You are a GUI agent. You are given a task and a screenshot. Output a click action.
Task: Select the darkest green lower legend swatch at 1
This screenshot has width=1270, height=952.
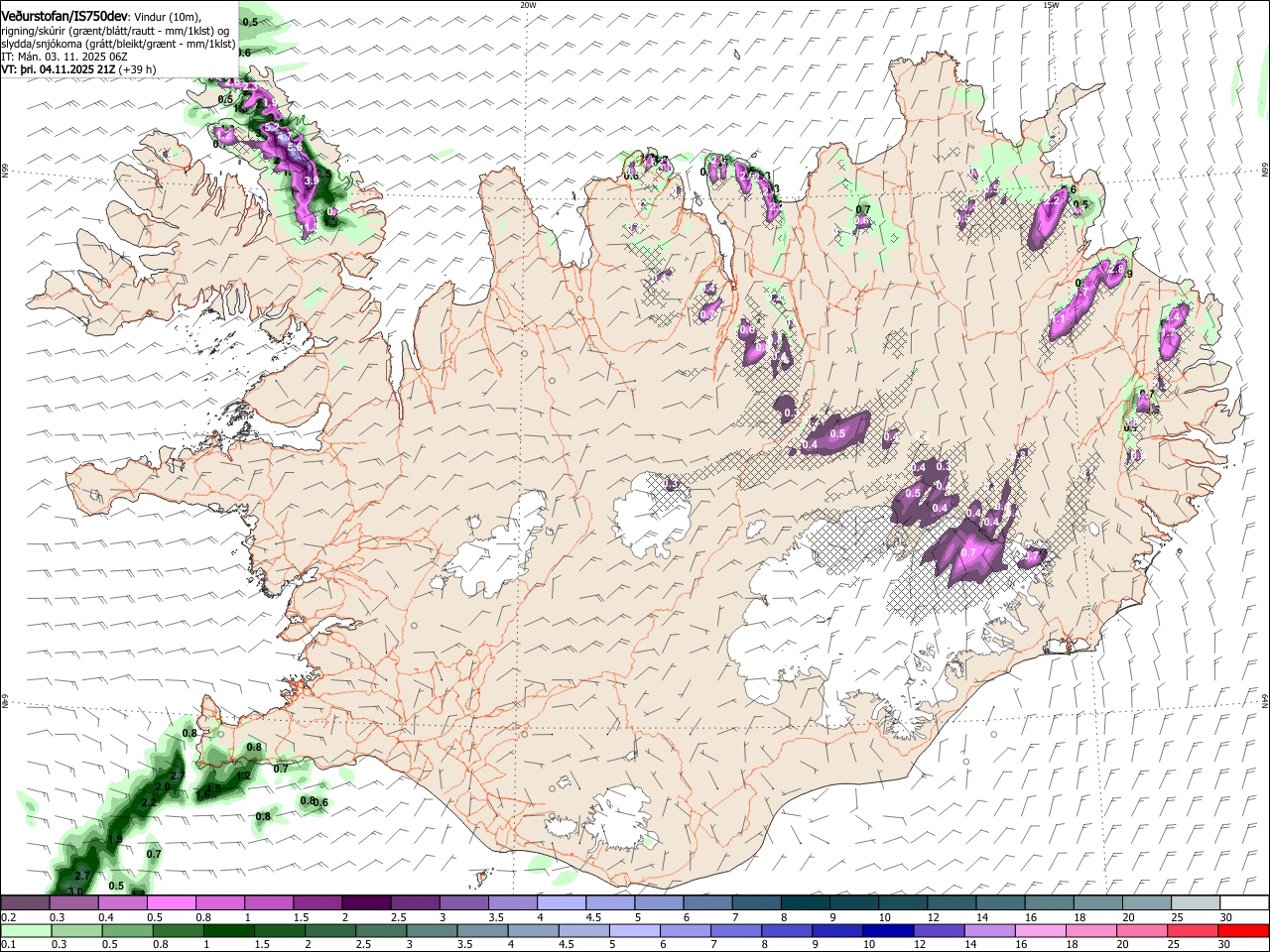pyautogui.click(x=228, y=930)
